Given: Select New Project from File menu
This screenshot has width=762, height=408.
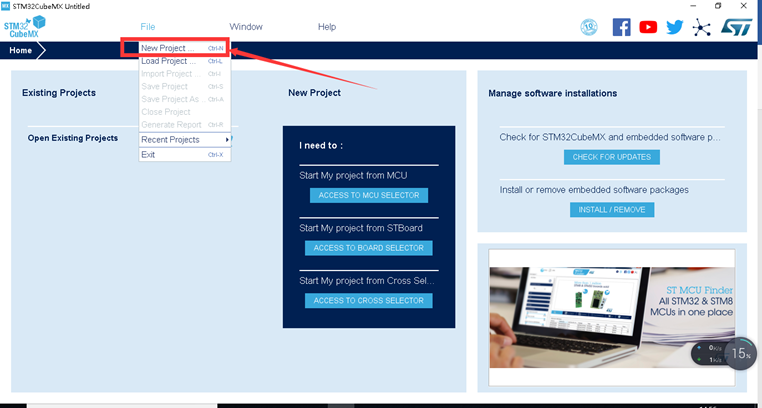Looking at the screenshot, I should coord(185,48).
